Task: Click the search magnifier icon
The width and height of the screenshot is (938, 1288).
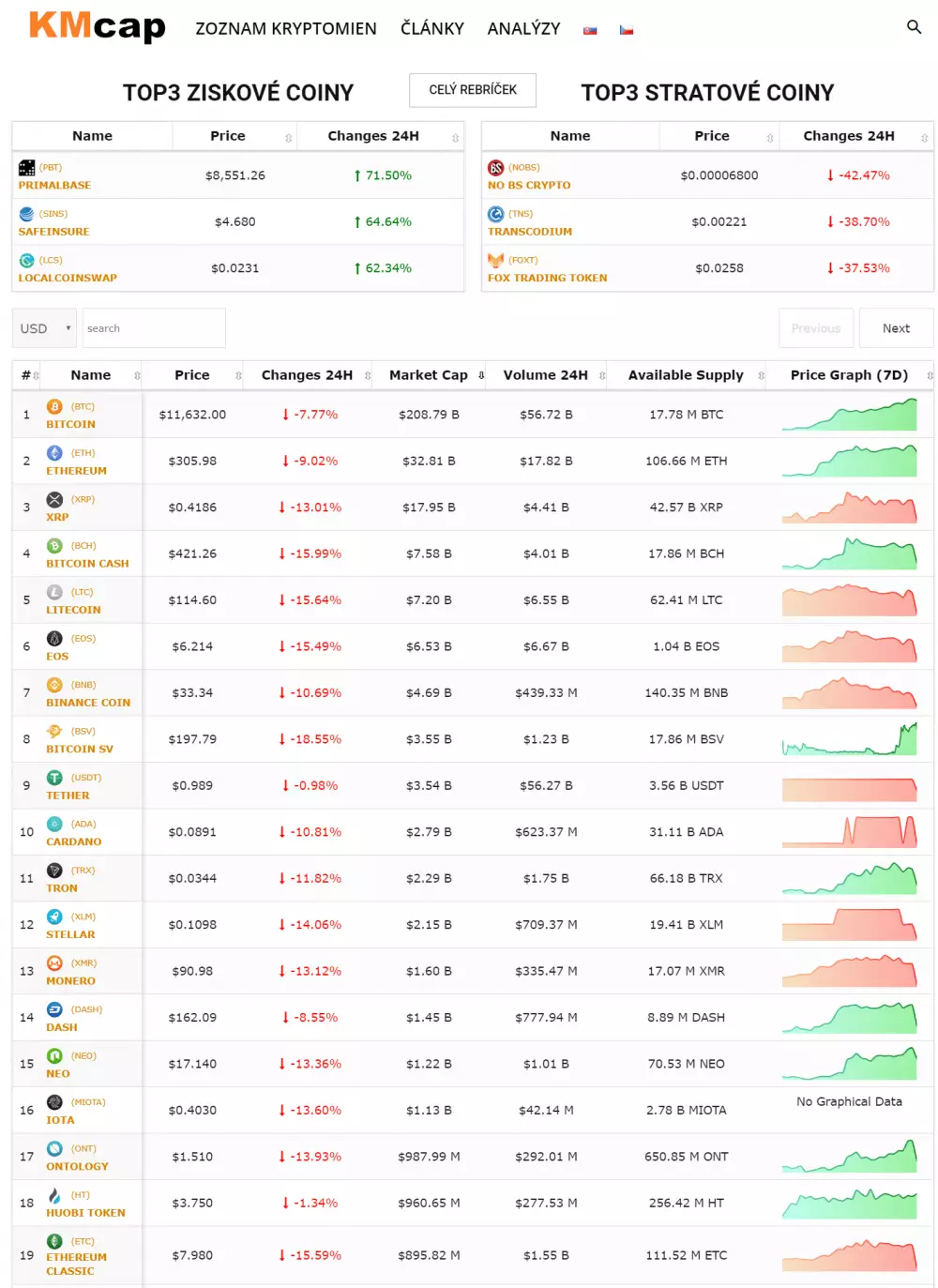Action: click(x=914, y=27)
